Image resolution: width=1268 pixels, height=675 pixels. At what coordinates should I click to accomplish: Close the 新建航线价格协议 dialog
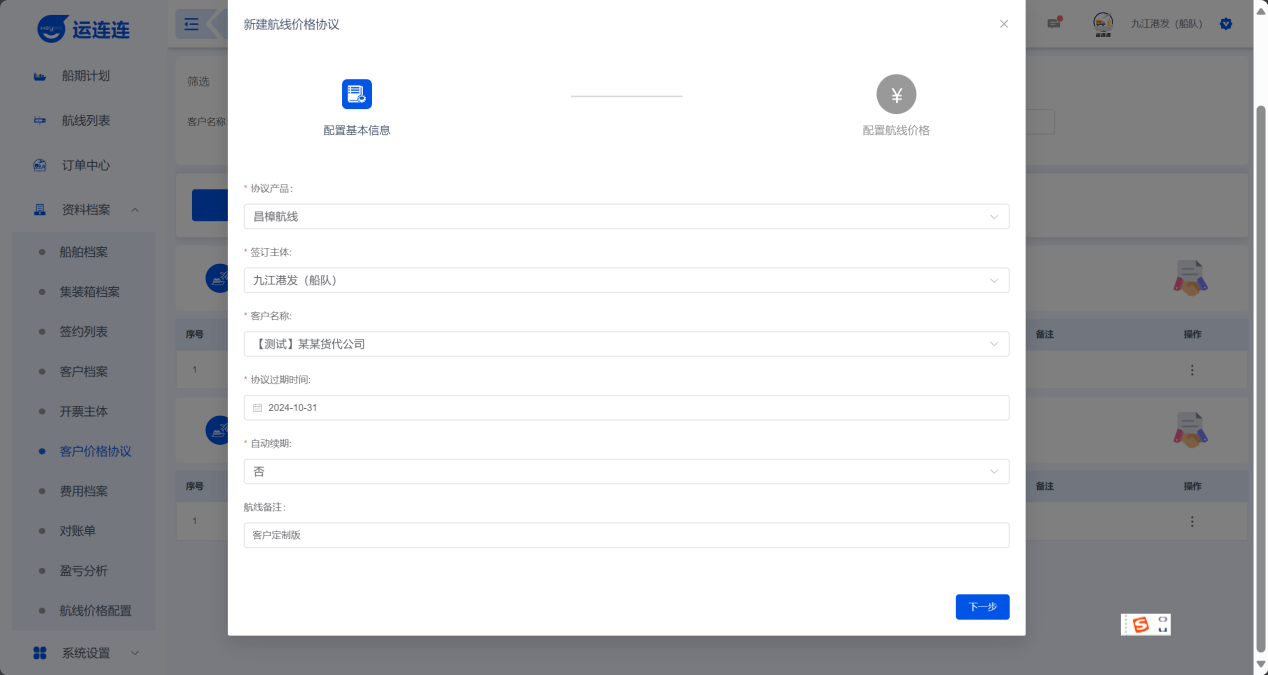pyautogui.click(x=1004, y=24)
